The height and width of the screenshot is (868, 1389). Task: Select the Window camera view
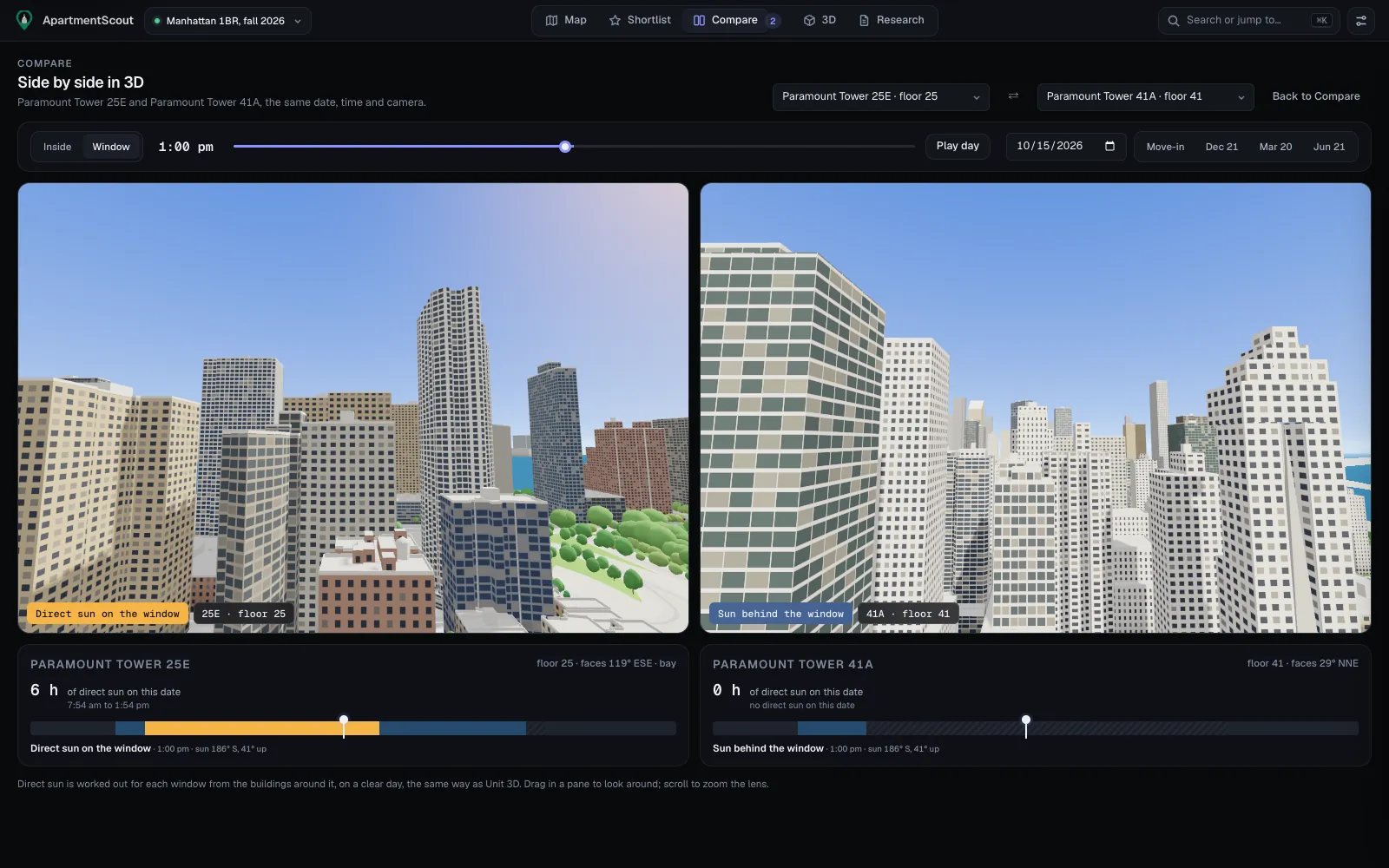tap(111, 147)
